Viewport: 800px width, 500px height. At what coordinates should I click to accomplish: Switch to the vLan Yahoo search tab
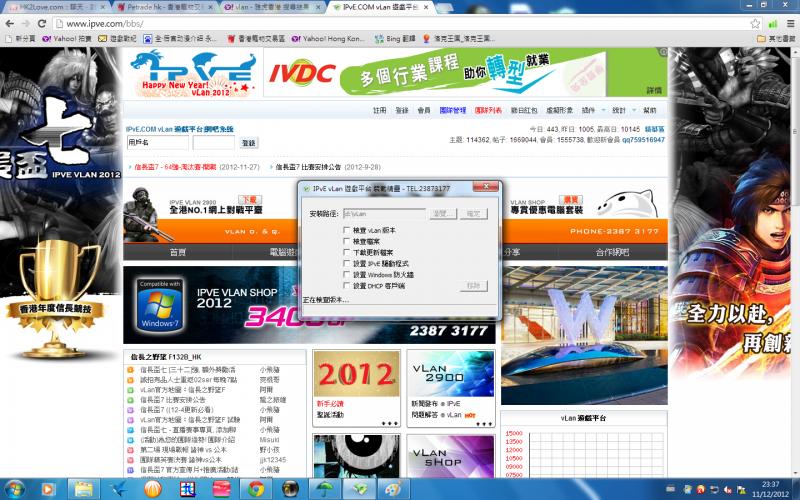coord(273,7)
